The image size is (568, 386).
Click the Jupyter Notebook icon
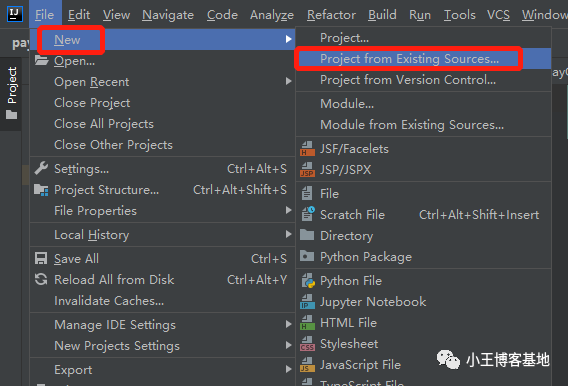point(308,302)
